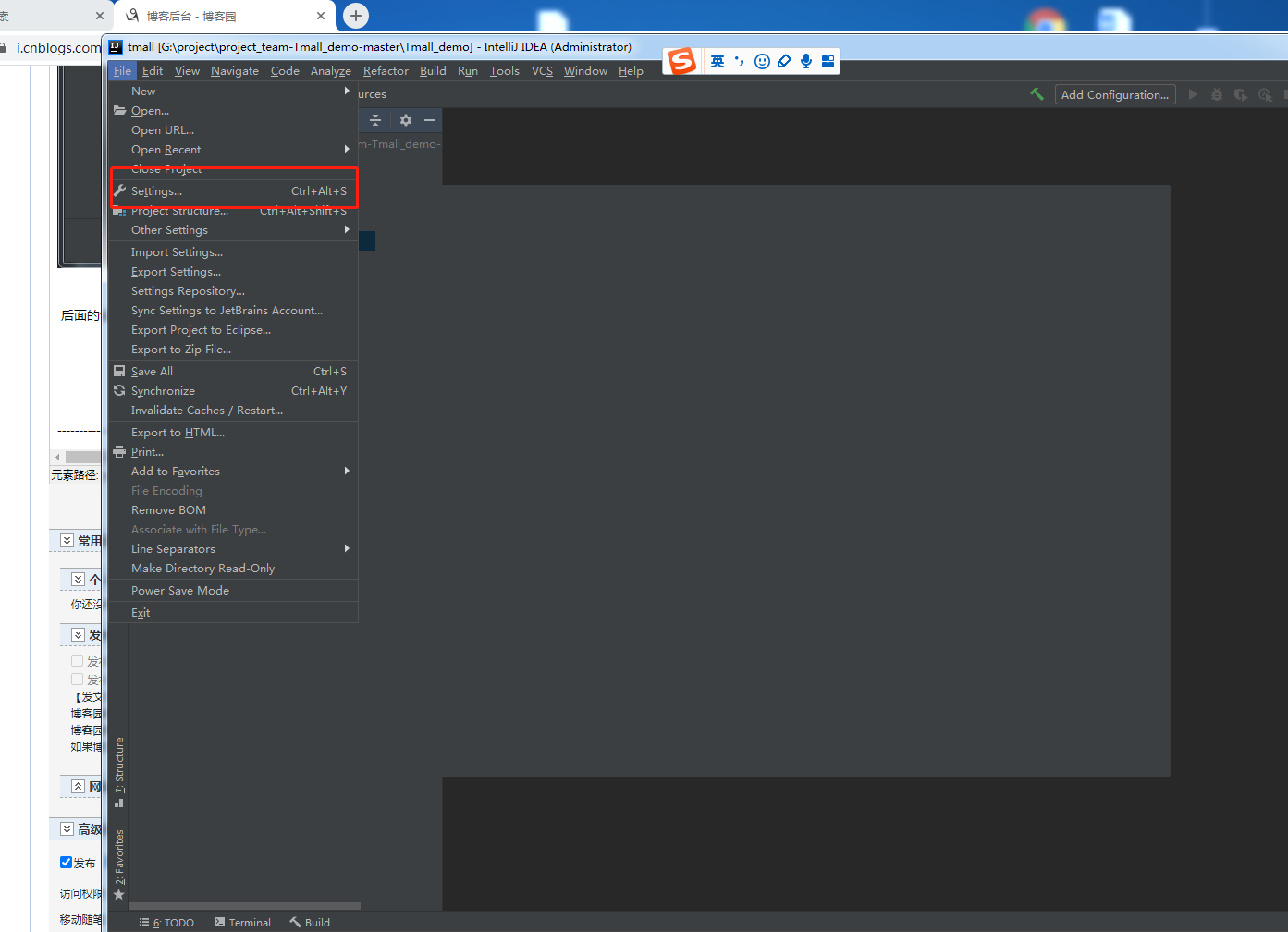This screenshot has width=1288, height=932.
Task: Hide the project panel with minus icon
Action: (430, 120)
